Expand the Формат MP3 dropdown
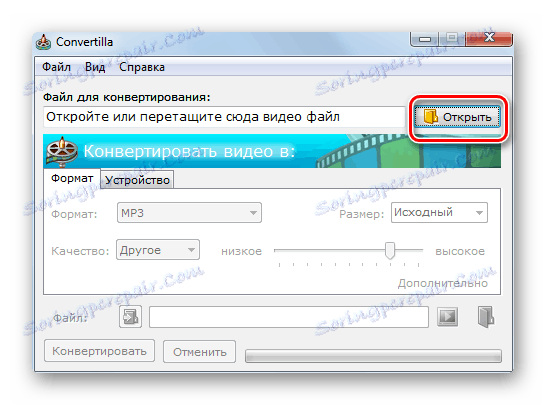This screenshot has width=547, height=406. pyautogui.click(x=189, y=212)
